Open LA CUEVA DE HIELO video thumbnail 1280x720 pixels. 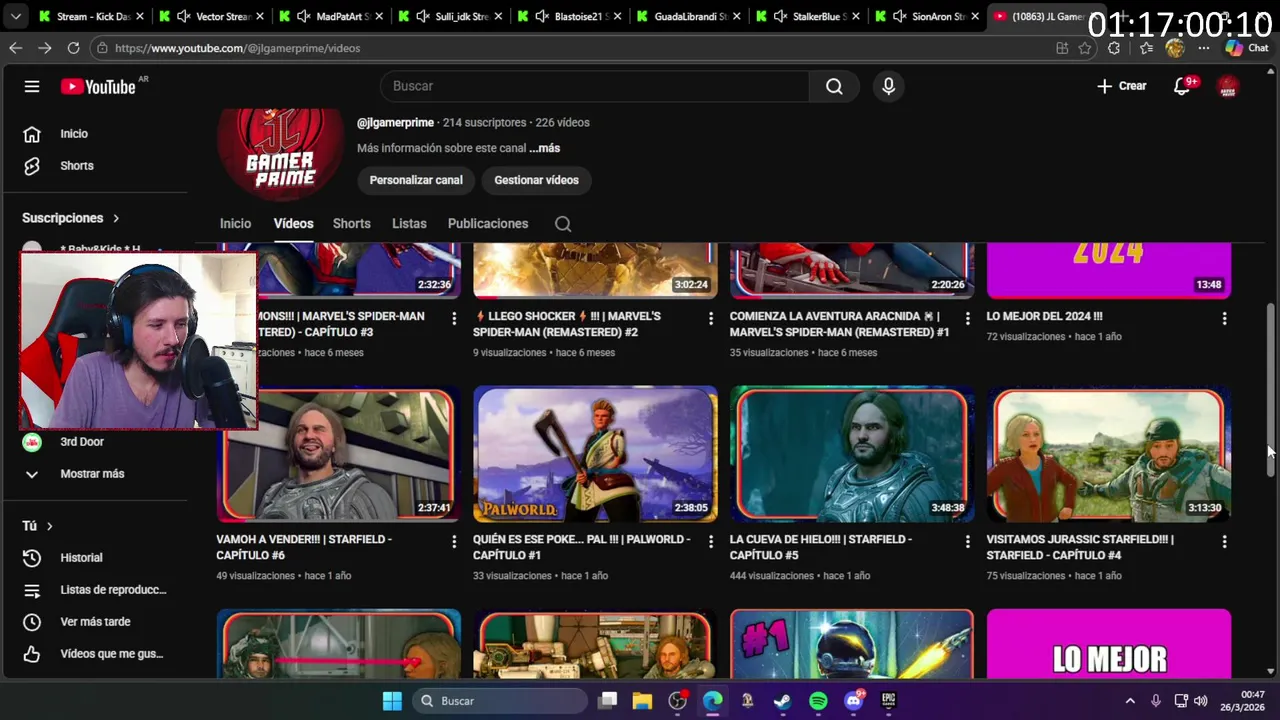[852, 454]
